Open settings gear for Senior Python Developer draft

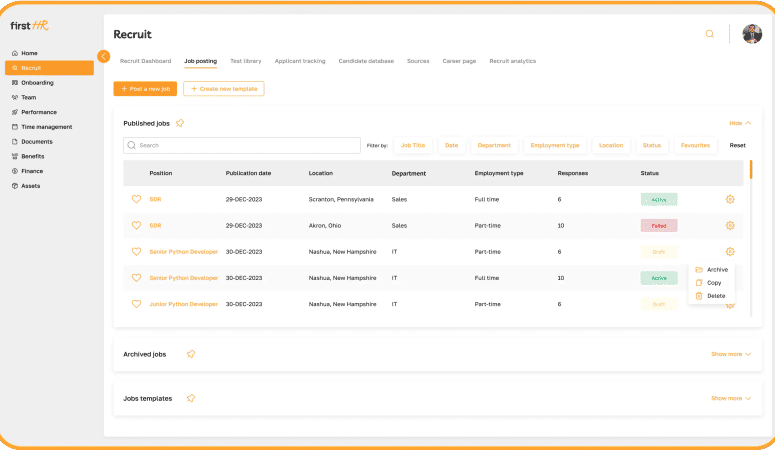730,252
